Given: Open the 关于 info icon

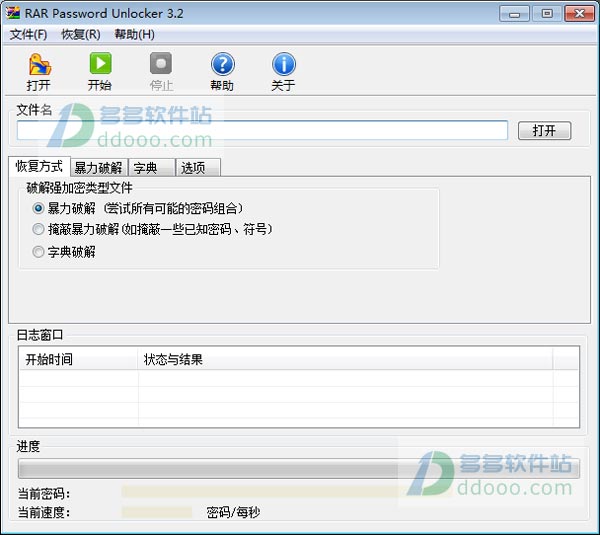Looking at the screenshot, I should click(x=284, y=64).
